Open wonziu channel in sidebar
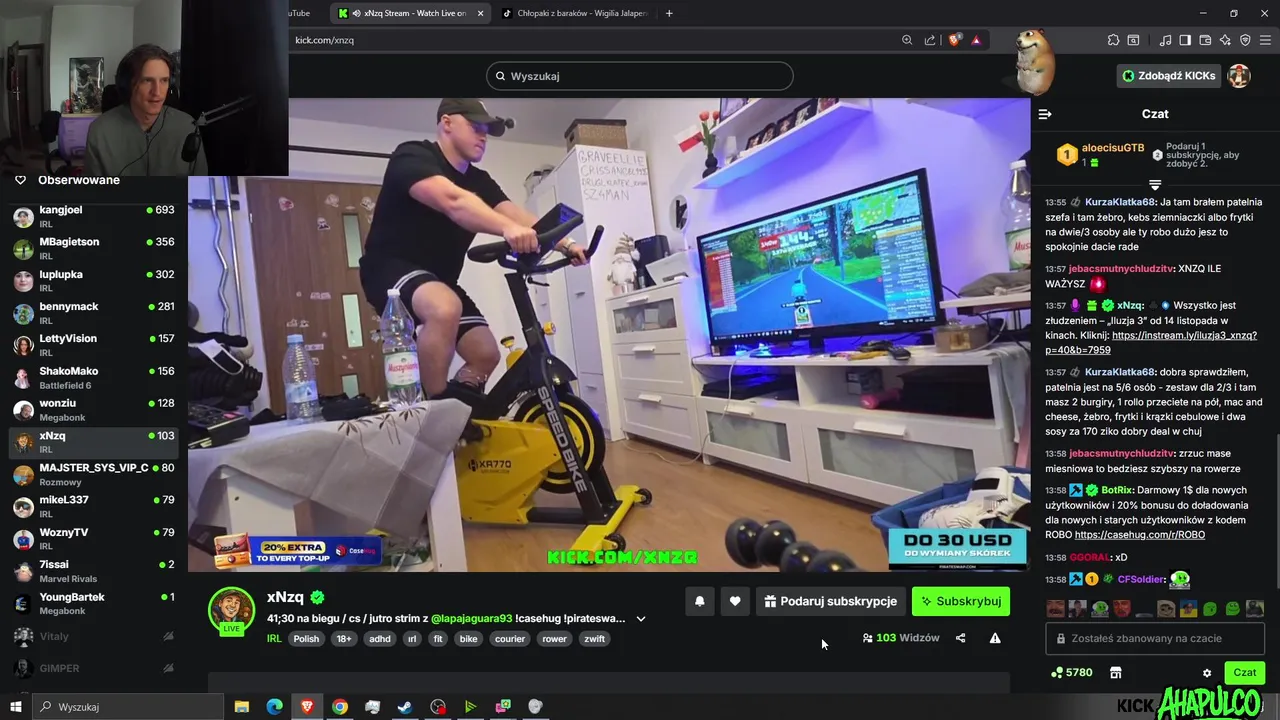The height and width of the screenshot is (720, 1280). click(94, 409)
